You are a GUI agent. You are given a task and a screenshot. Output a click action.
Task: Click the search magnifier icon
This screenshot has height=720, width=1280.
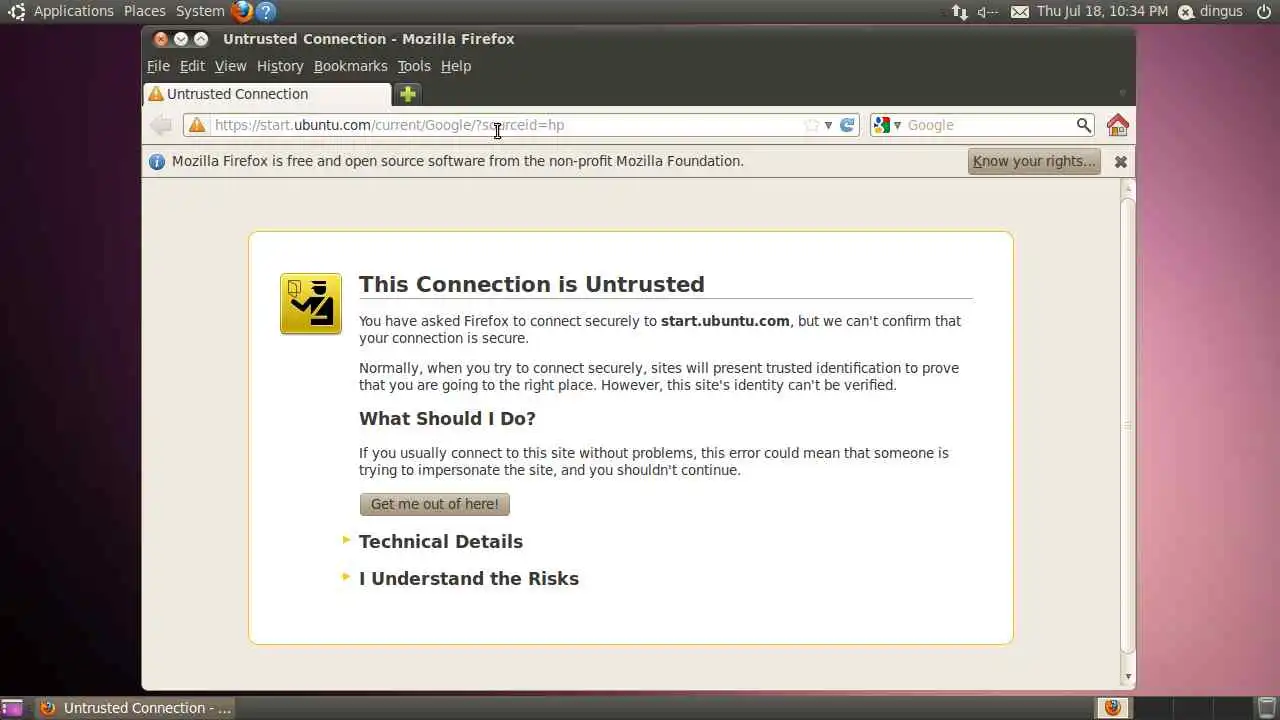[x=1084, y=125]
